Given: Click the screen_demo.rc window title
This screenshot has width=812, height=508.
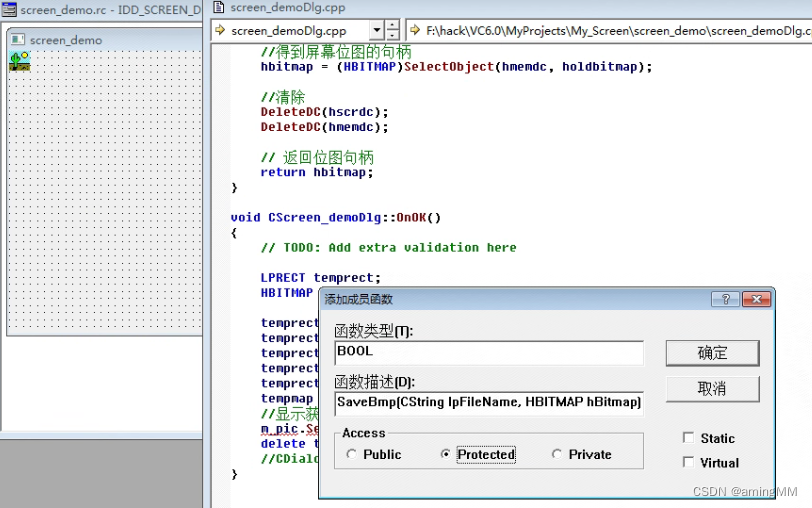Looking at the screenshot, I should click(110, 10).
